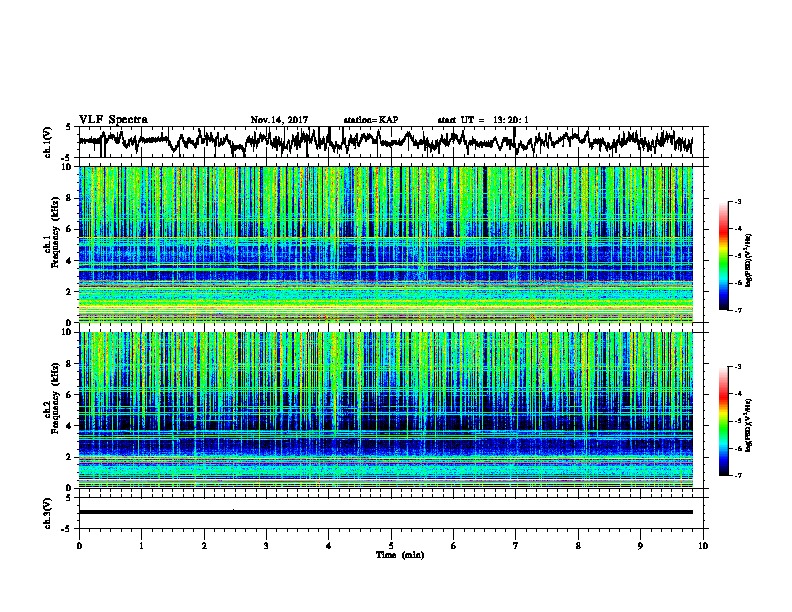Click the ch.1 spectrogram panel
This screenshot has height=612, width=792.
coord(385,244)
